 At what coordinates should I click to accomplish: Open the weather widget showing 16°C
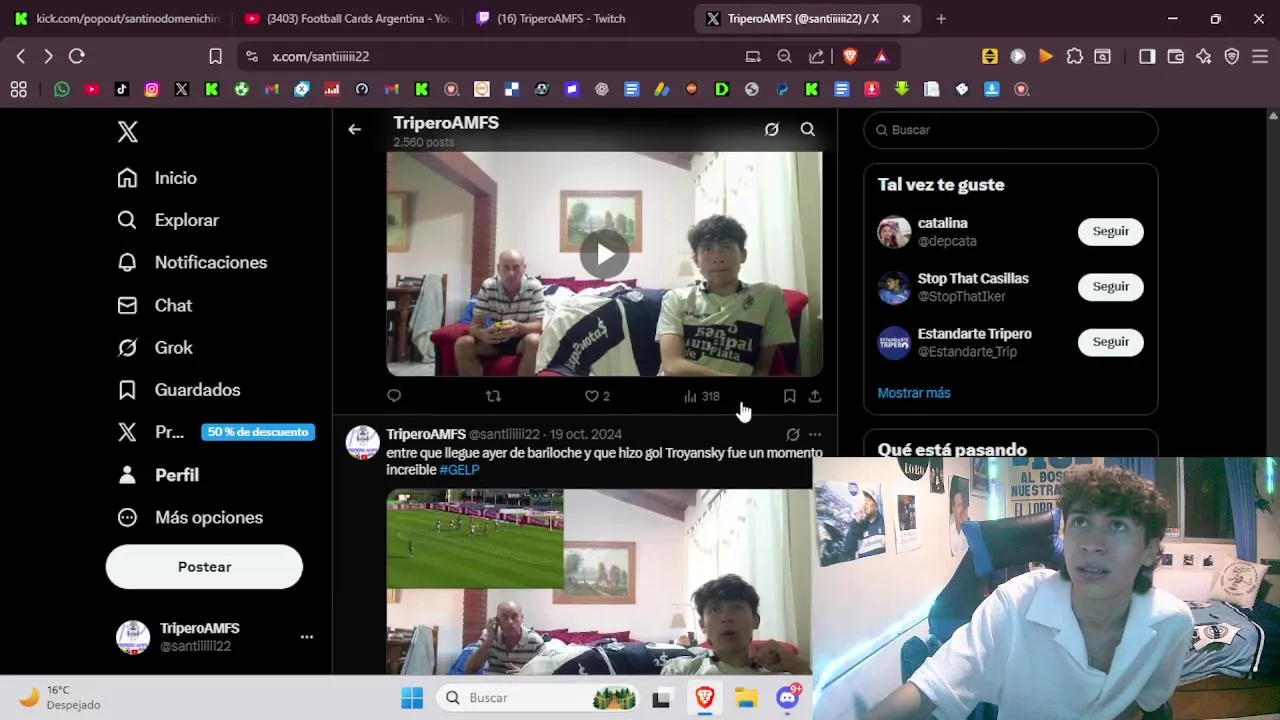tap(60, 697)
